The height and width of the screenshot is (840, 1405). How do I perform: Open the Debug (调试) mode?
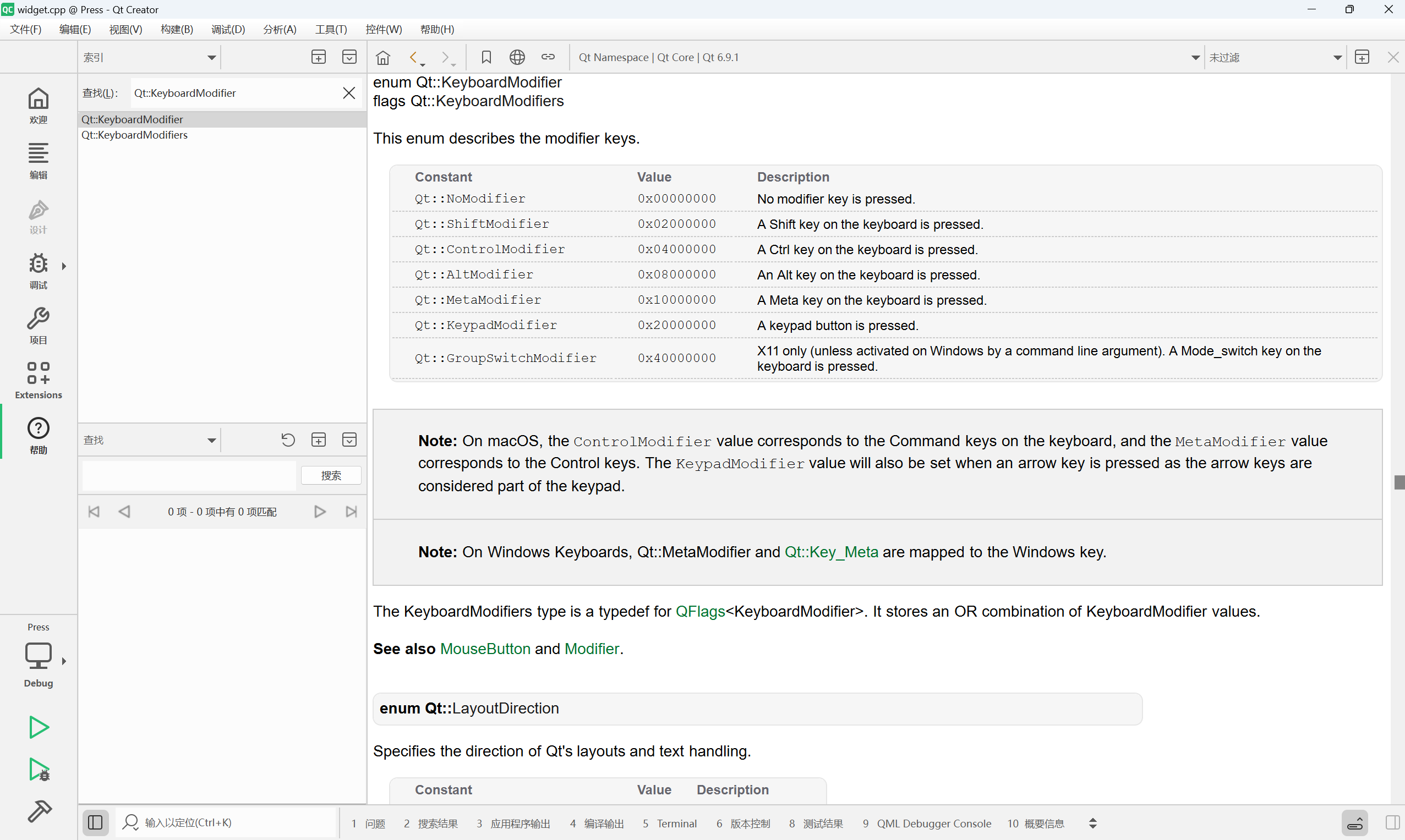coord(38,271)
